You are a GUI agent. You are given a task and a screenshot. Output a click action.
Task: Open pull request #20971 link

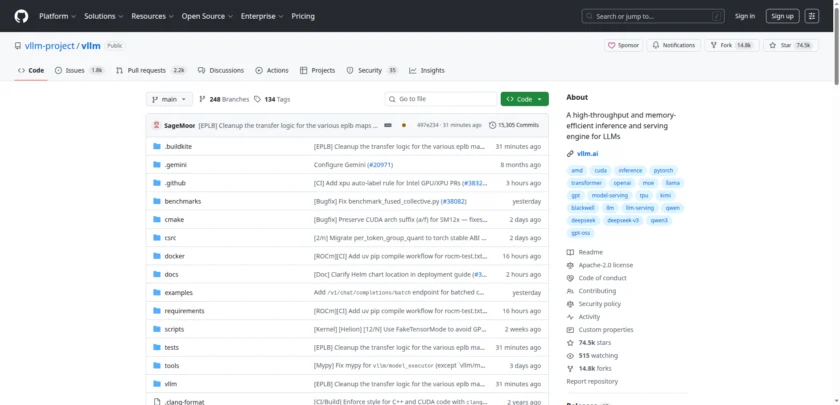point(379,165)
